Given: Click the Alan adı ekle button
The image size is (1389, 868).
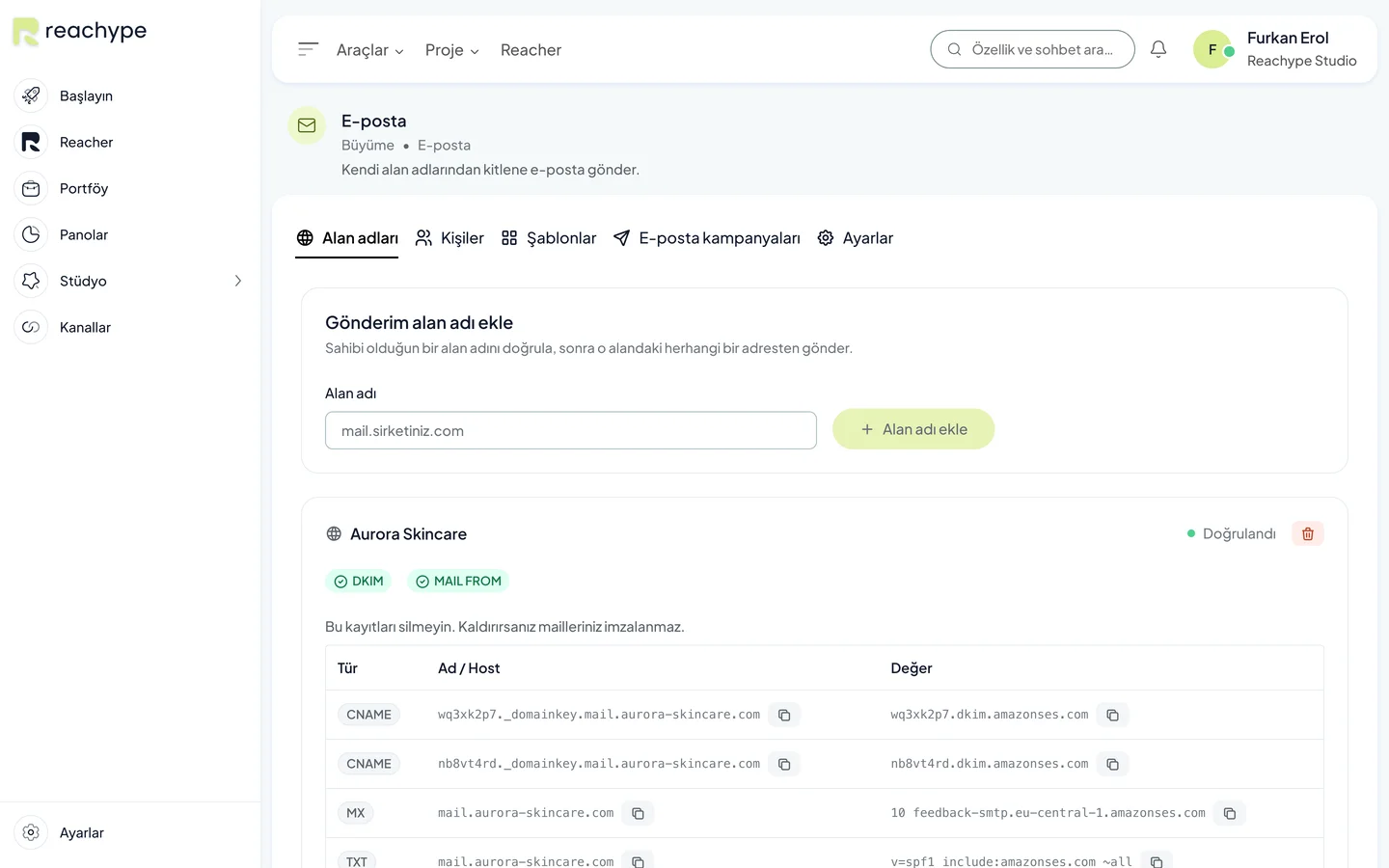Looking at the screenshot, I should pyautogui.click(x=913, y=429).
